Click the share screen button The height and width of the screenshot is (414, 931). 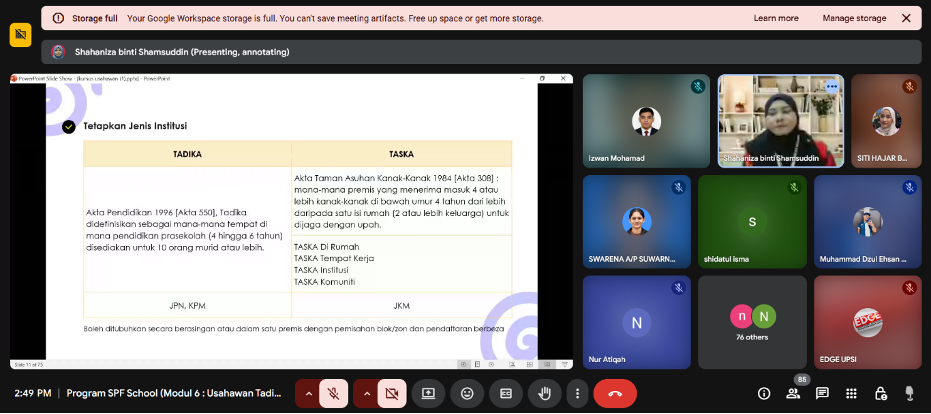click(428, 393)
